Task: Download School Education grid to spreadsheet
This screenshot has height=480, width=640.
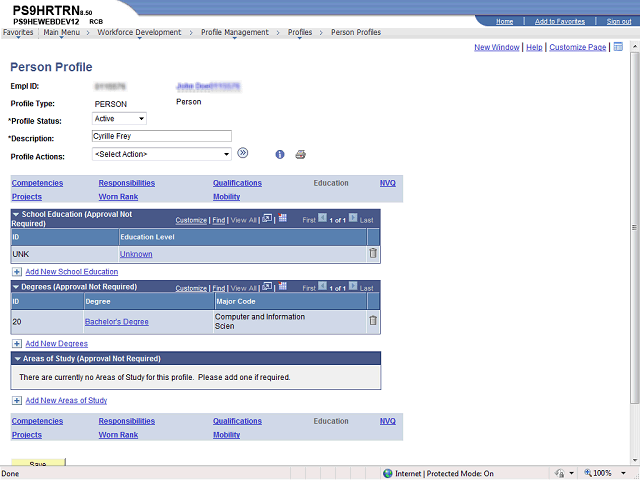Action: point(282,218)
